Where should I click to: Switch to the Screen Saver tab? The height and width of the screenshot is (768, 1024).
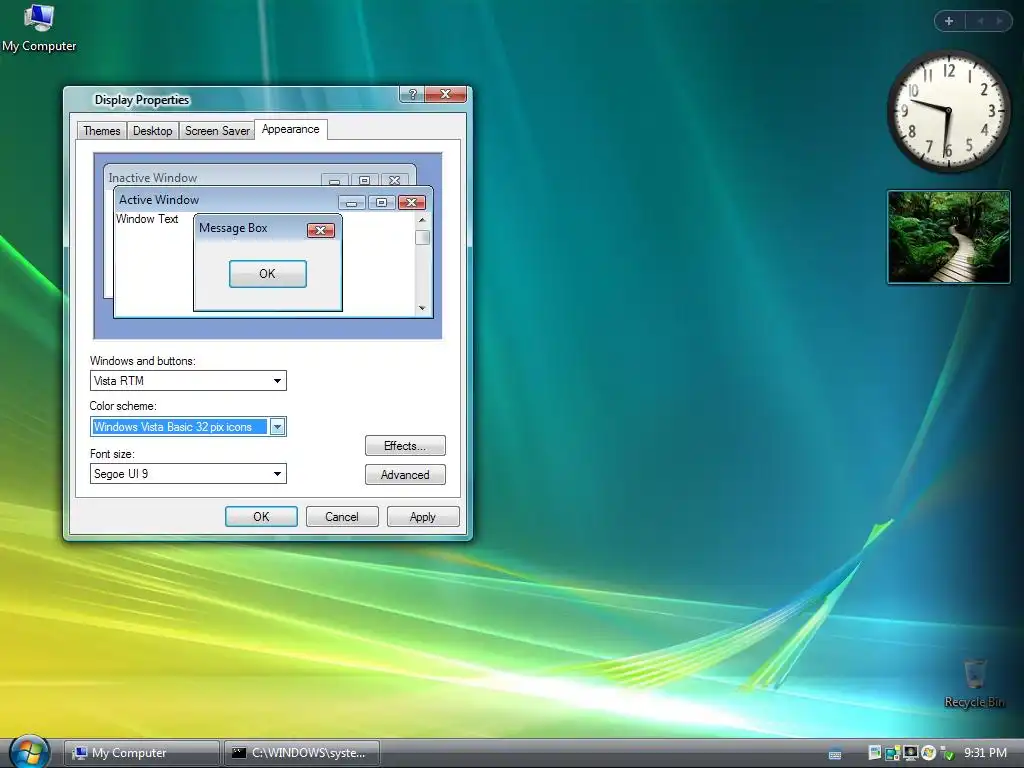(x=217, y=131)
